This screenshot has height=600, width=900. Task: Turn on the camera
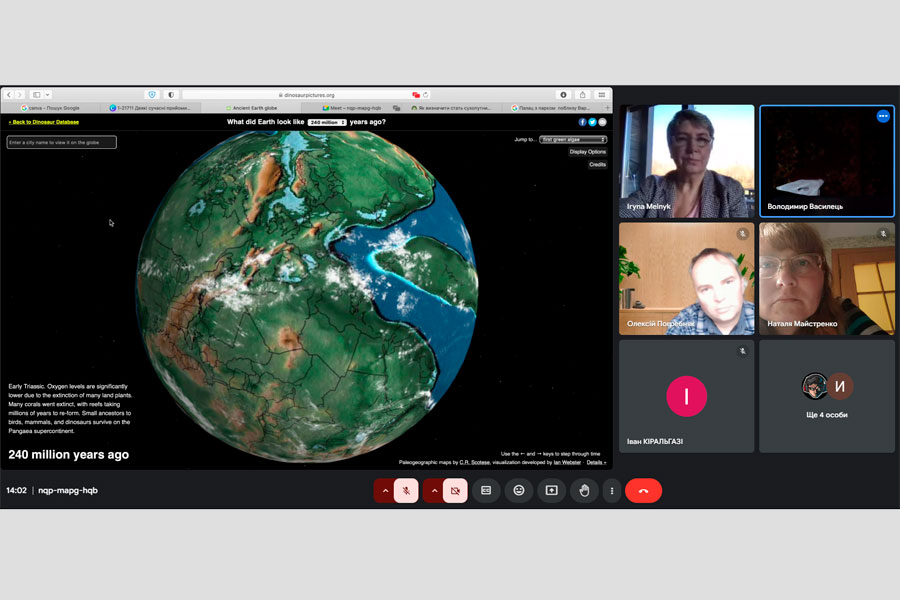click(x=455, y=491)
